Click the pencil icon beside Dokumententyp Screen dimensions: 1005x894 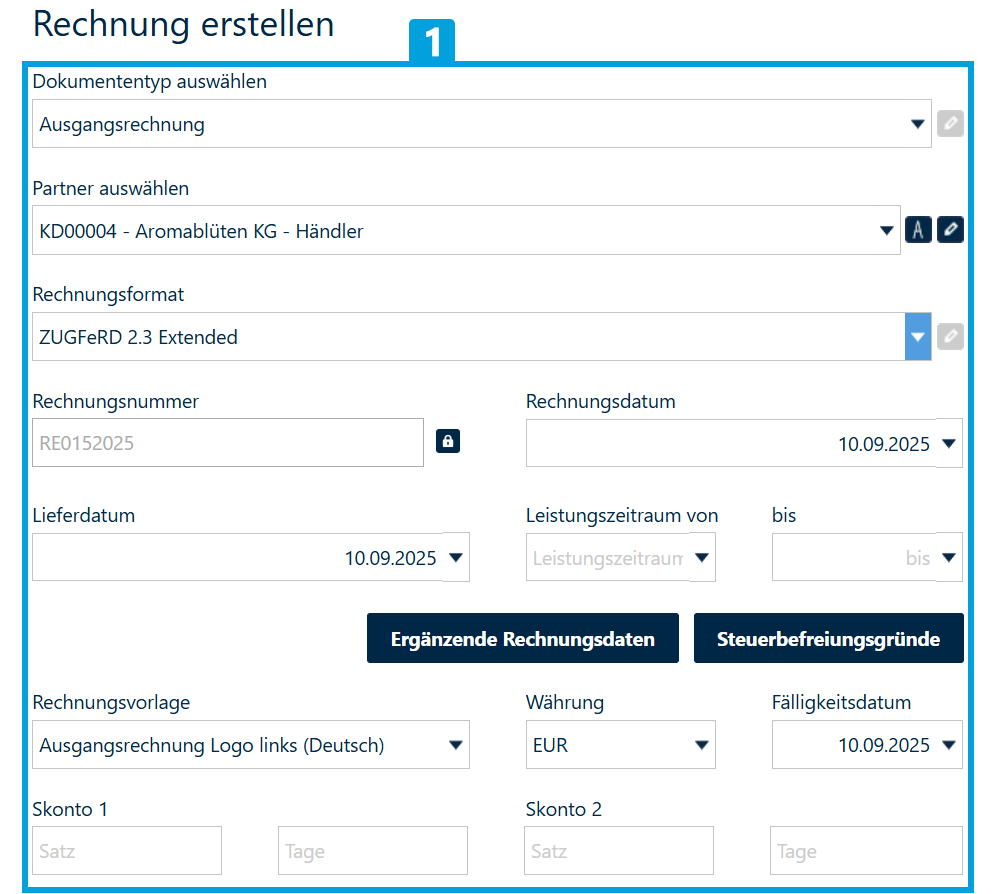(x=950, y=123)
